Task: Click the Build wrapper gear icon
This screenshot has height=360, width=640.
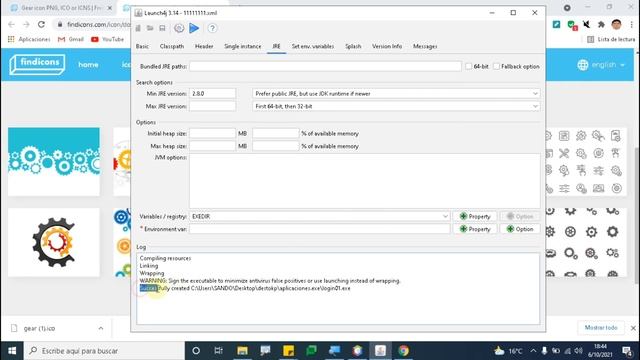Action: point(179,28)
